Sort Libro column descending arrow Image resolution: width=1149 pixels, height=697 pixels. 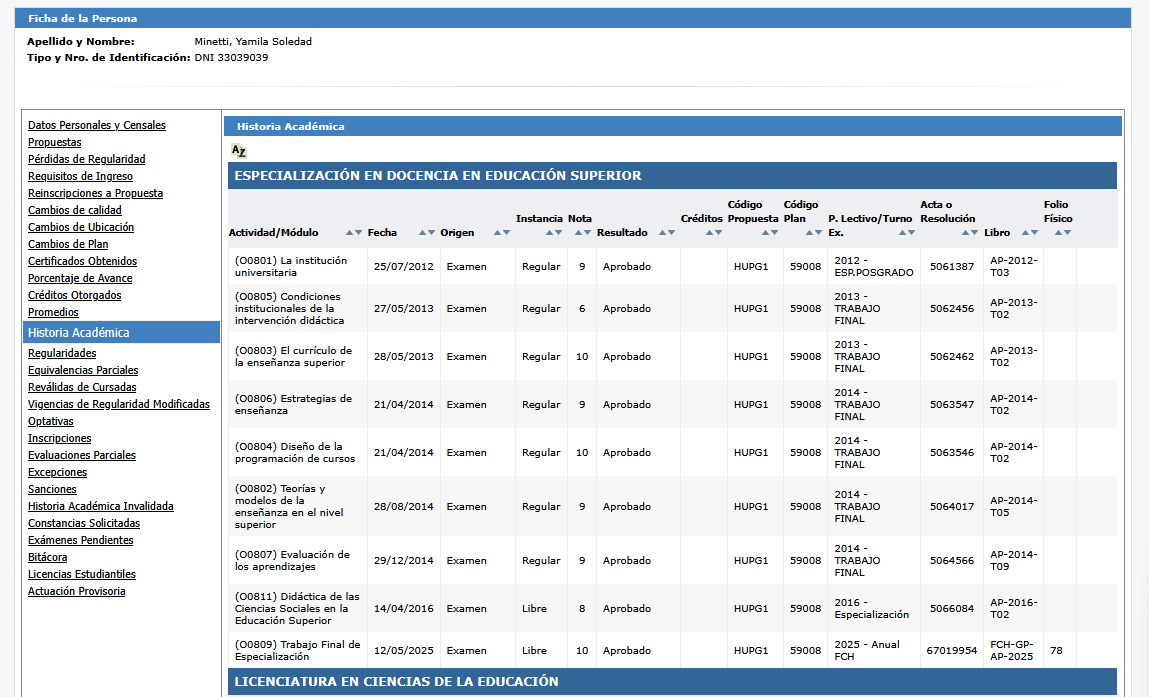[x=1035, y=232]
